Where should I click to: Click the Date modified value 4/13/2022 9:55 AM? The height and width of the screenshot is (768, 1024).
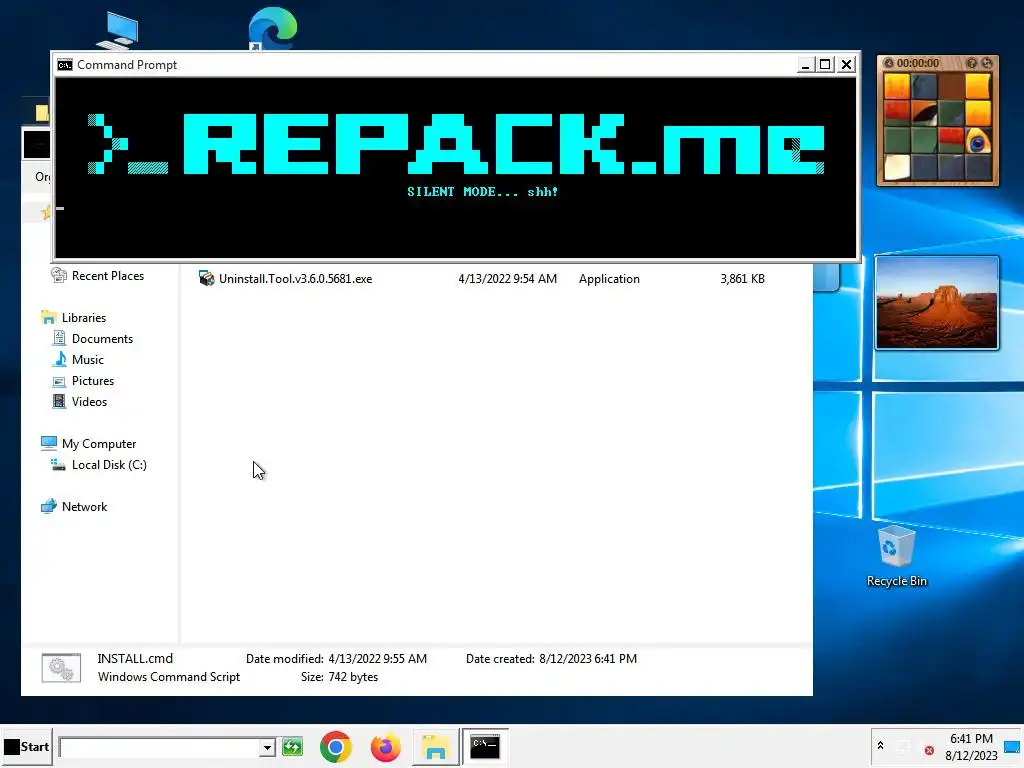coord(377,658)
